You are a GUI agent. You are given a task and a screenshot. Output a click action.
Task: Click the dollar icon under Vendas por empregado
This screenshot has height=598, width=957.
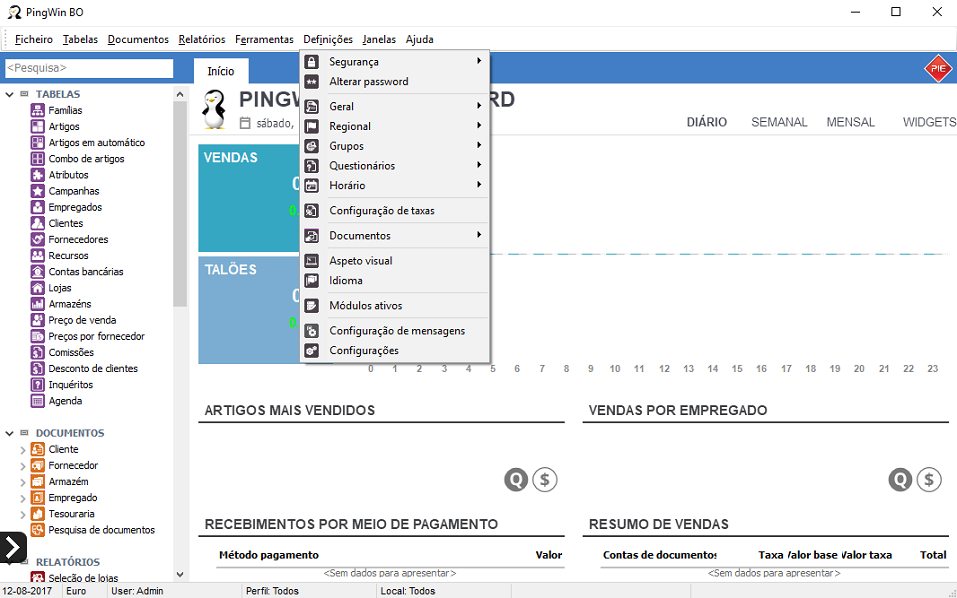pos(929,480)
